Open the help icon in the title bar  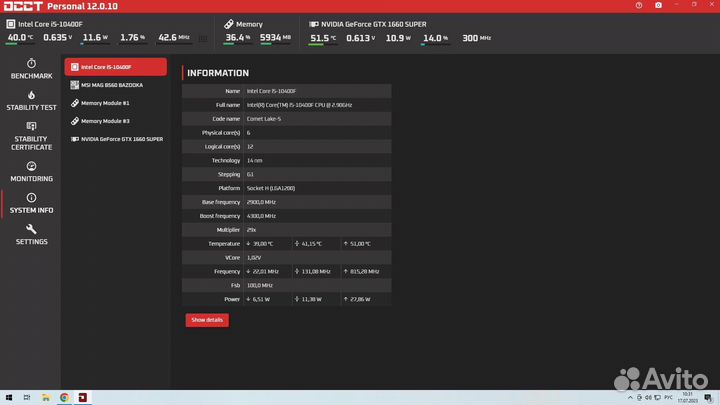639,5
